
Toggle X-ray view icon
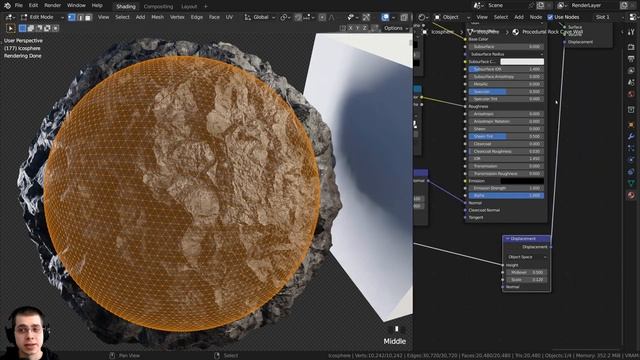coord(404,17)
